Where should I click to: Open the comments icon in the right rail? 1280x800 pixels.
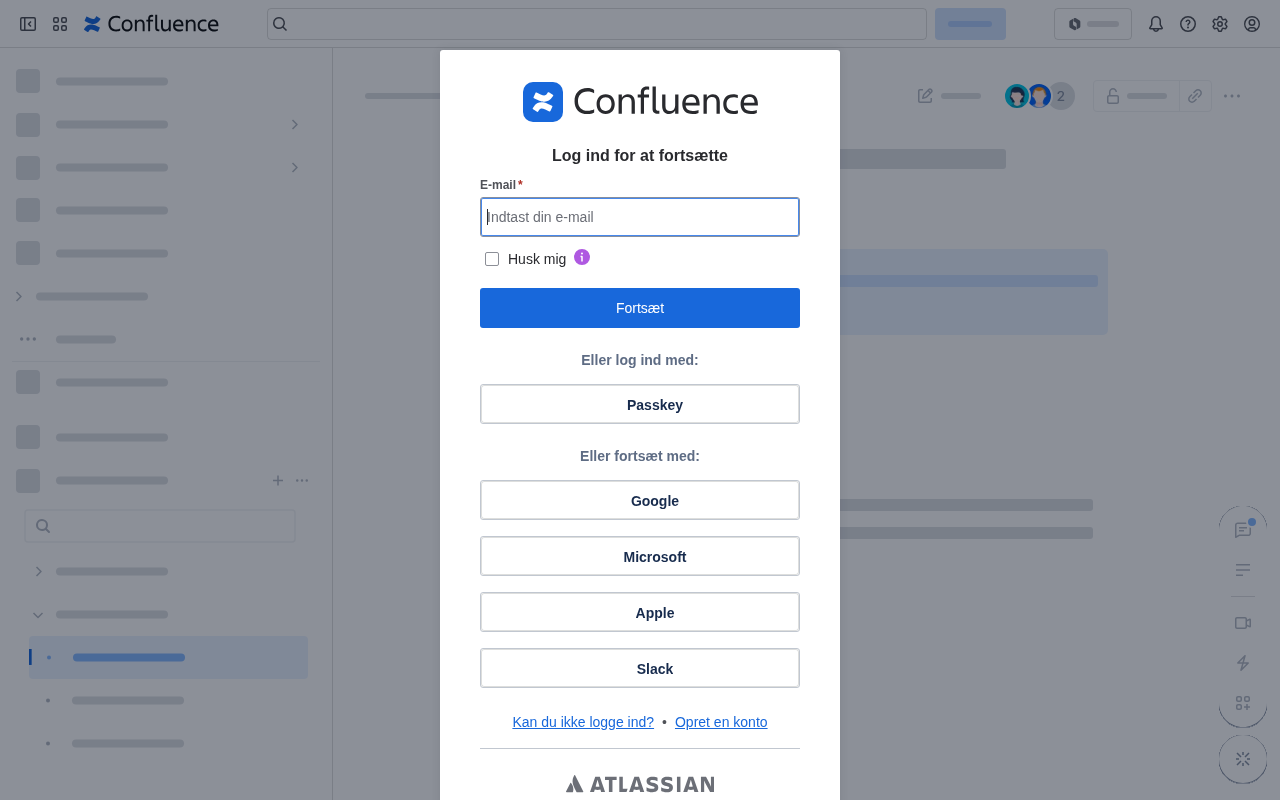(x=1243, y=530)
